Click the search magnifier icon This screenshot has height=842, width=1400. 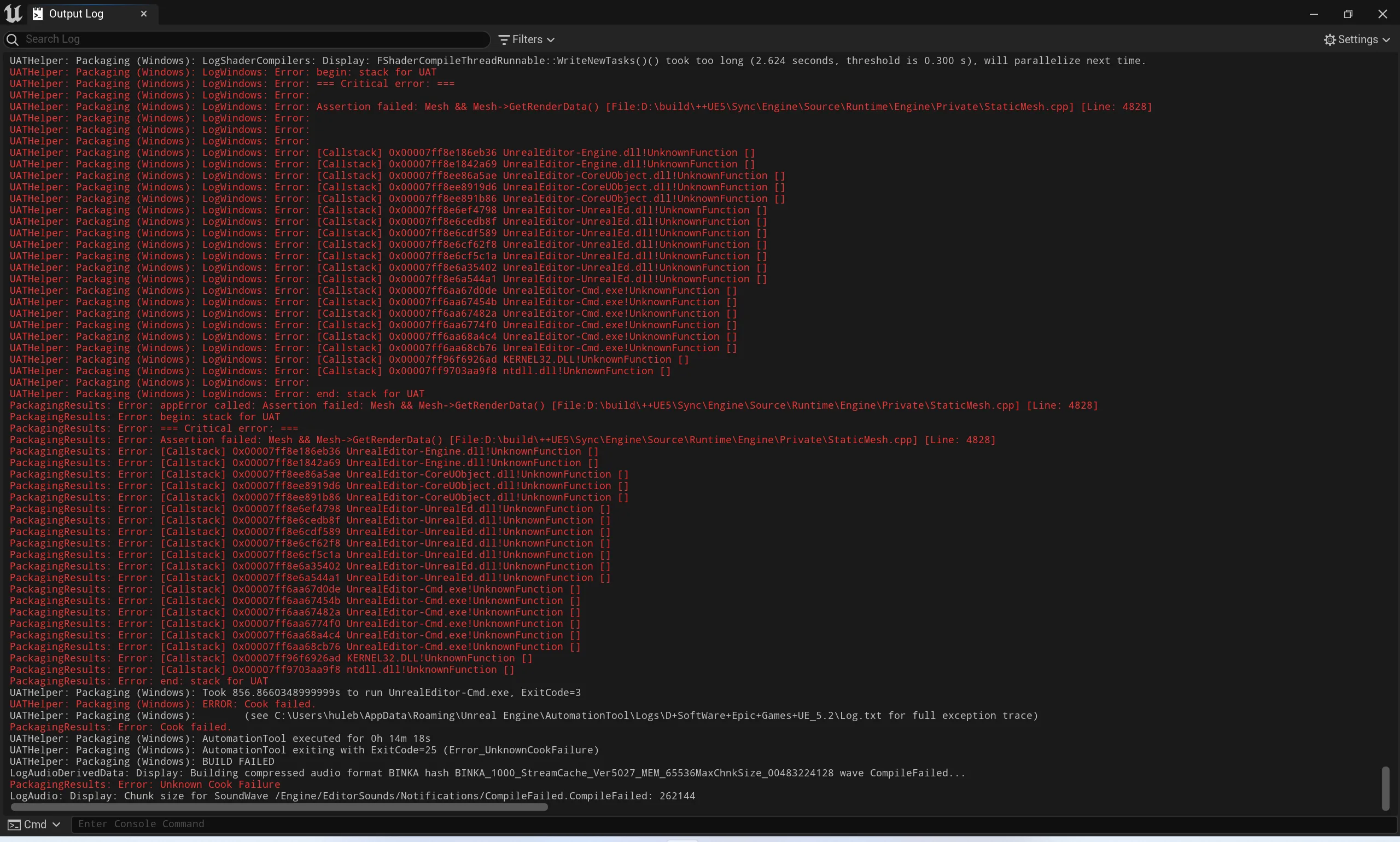pyautogui.click(x=13, y=39)
